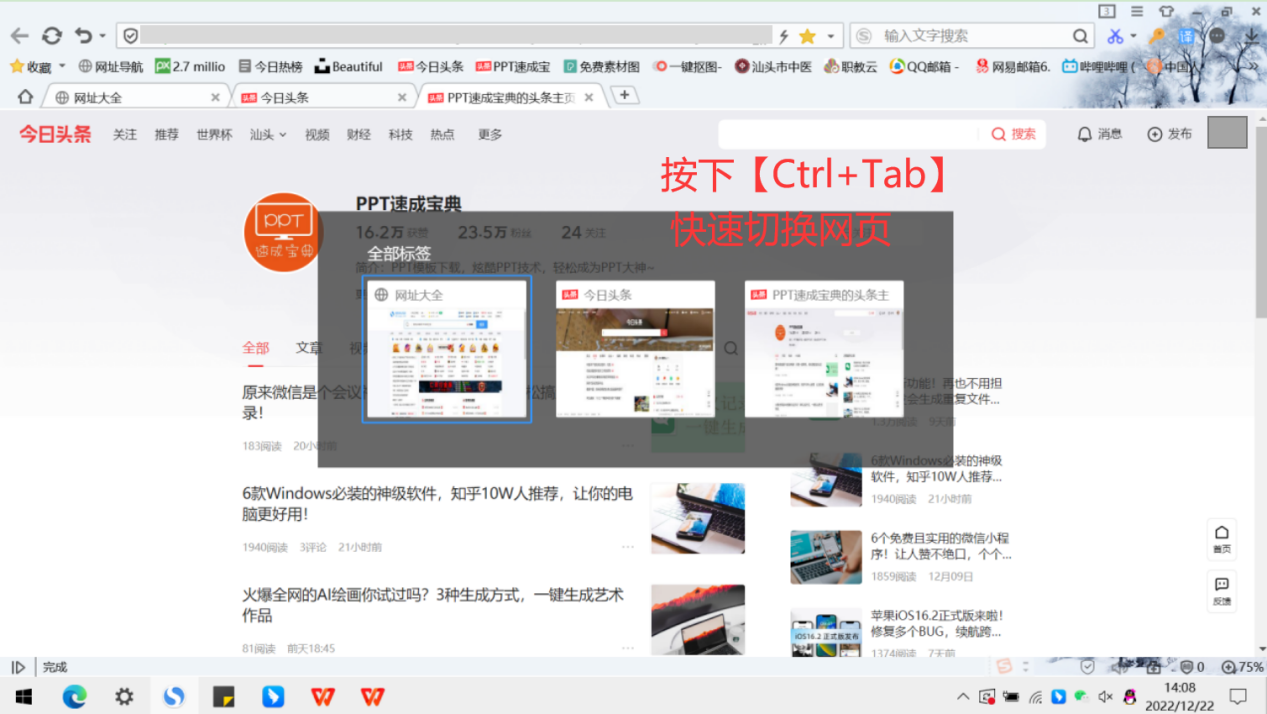Click the star bookmark icon in address bar
Viewport: 1267px width, 714px height.
(807, 36)
